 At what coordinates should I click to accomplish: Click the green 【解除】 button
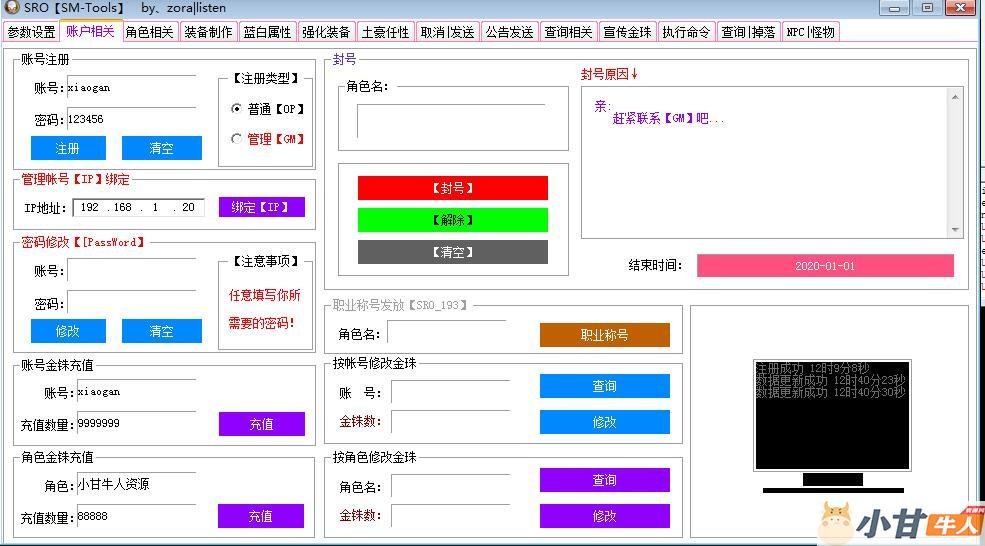pos(452,220)
